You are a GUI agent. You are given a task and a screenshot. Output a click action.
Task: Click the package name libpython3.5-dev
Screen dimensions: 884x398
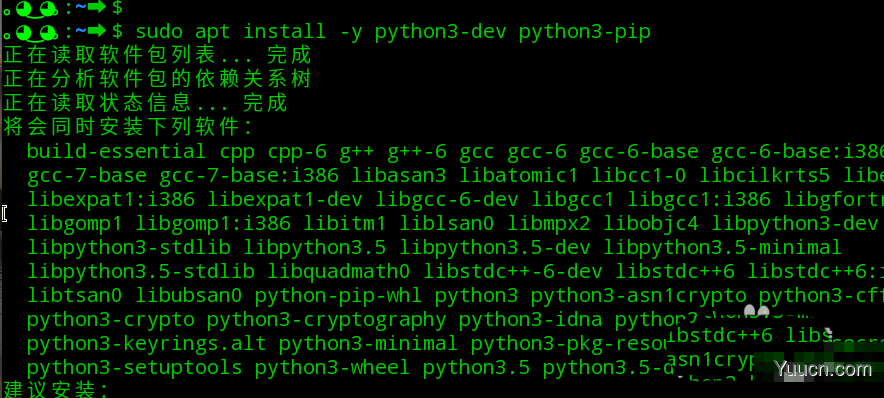tap(494, 248)
